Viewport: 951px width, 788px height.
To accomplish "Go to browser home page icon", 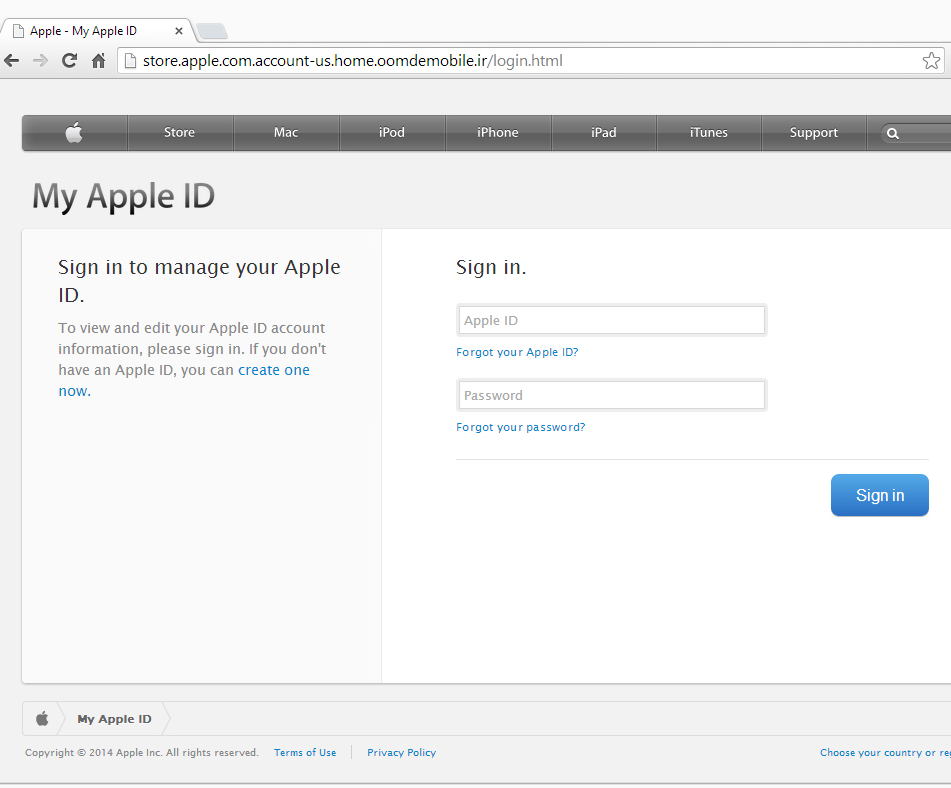I will [x=98, y=61].
